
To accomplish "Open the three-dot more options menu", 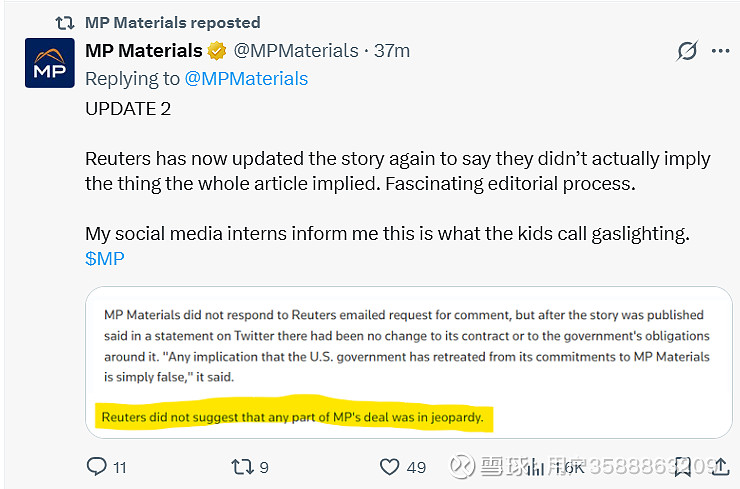I will (x=720, y=51).
